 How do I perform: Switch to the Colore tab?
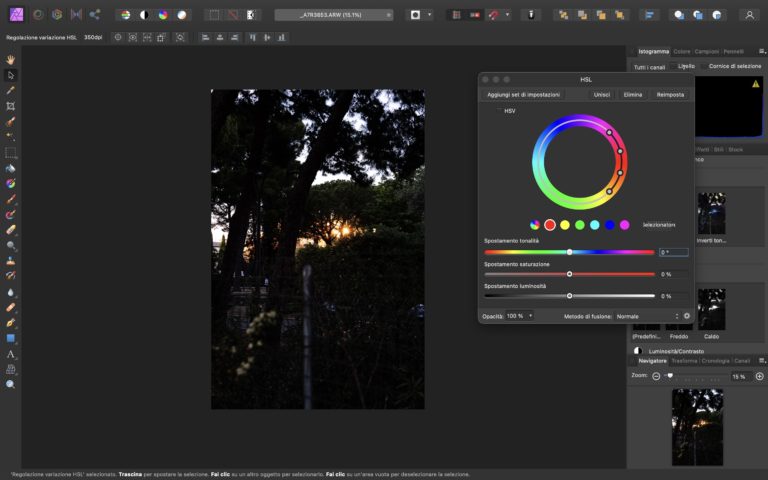[x=681, y=51]
